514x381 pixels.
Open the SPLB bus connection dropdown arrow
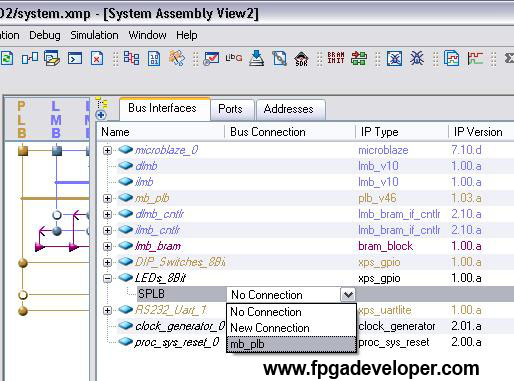pyautogui.click(x=348, y=295)
